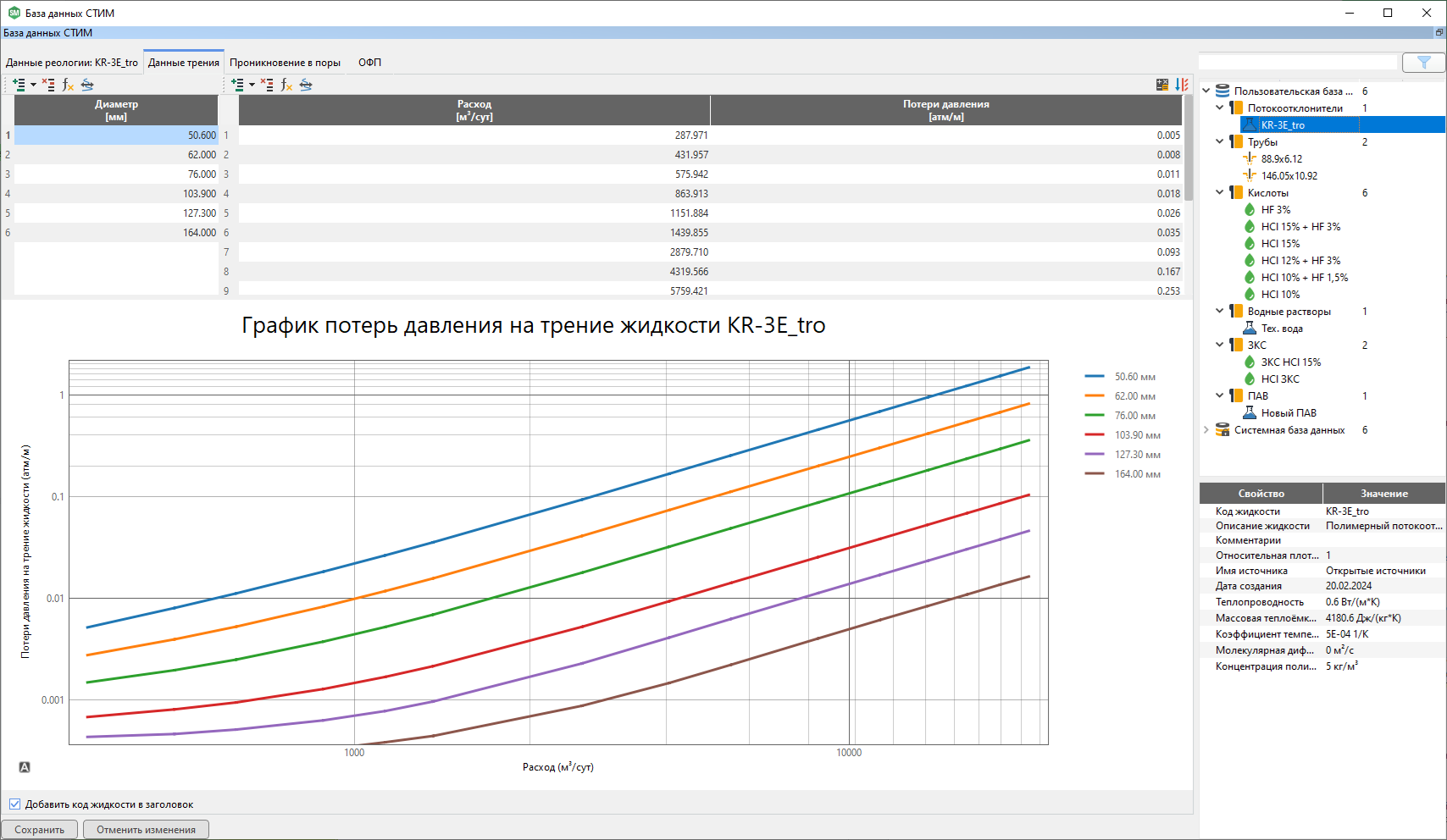This screenshot has height=840, width=1447.
Task: Add row icon in Flow rate table toolbar
Action: pos(237,85)
